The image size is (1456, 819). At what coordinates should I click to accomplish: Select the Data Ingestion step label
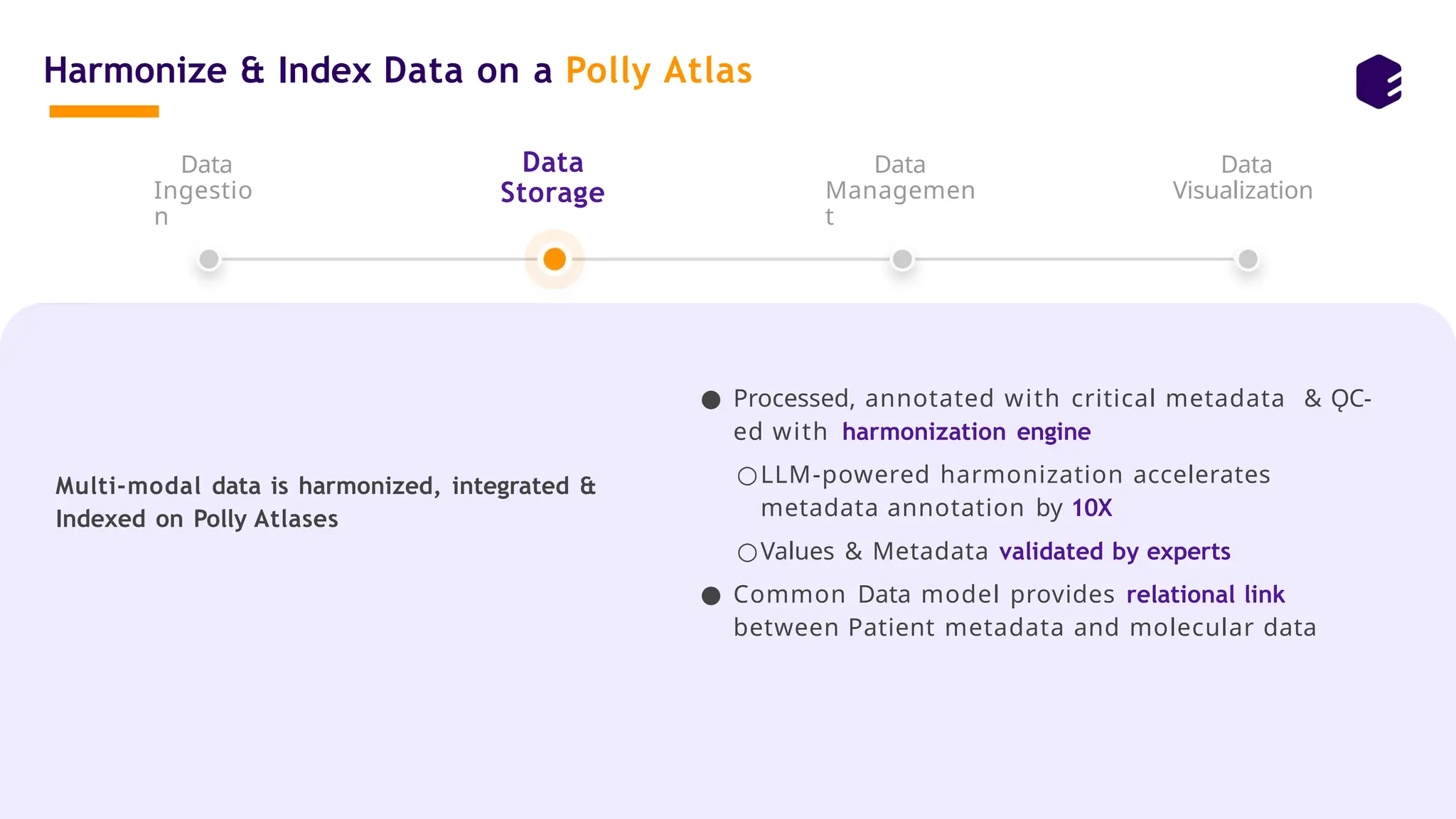(203, 190)
